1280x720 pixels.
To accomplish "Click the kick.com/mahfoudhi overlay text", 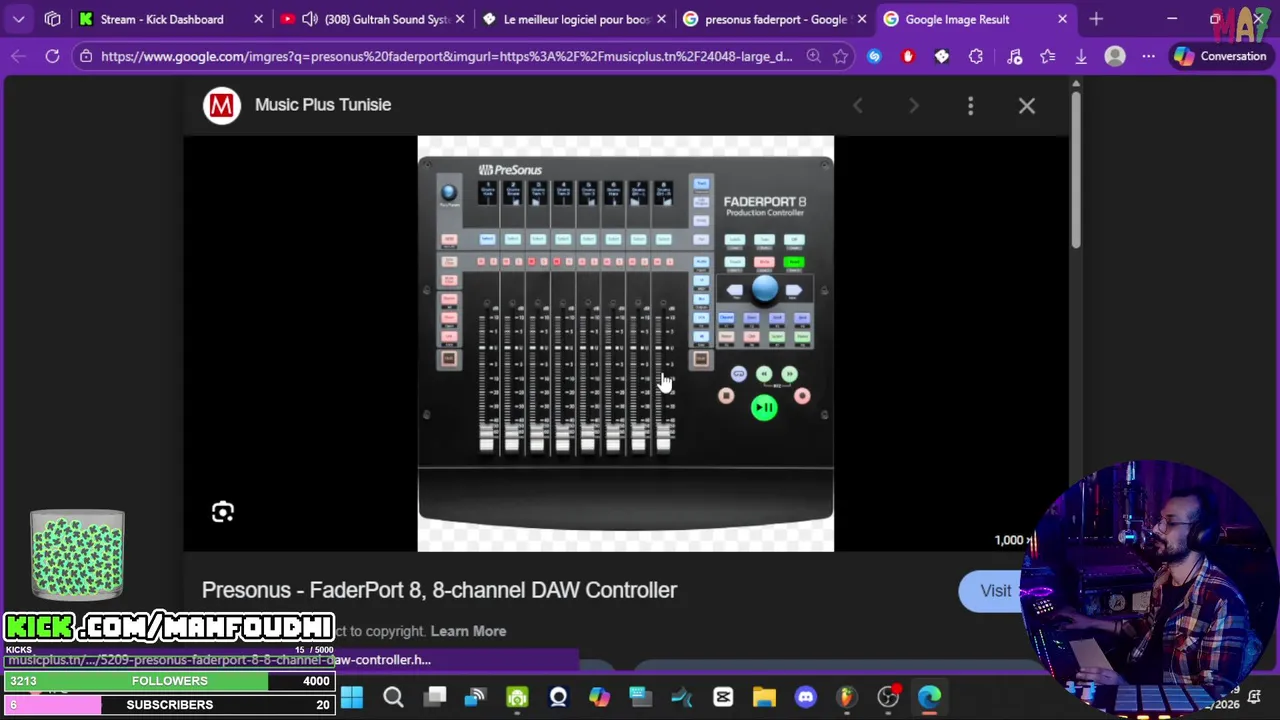I will pyautogui.click(x=169, y=627).
